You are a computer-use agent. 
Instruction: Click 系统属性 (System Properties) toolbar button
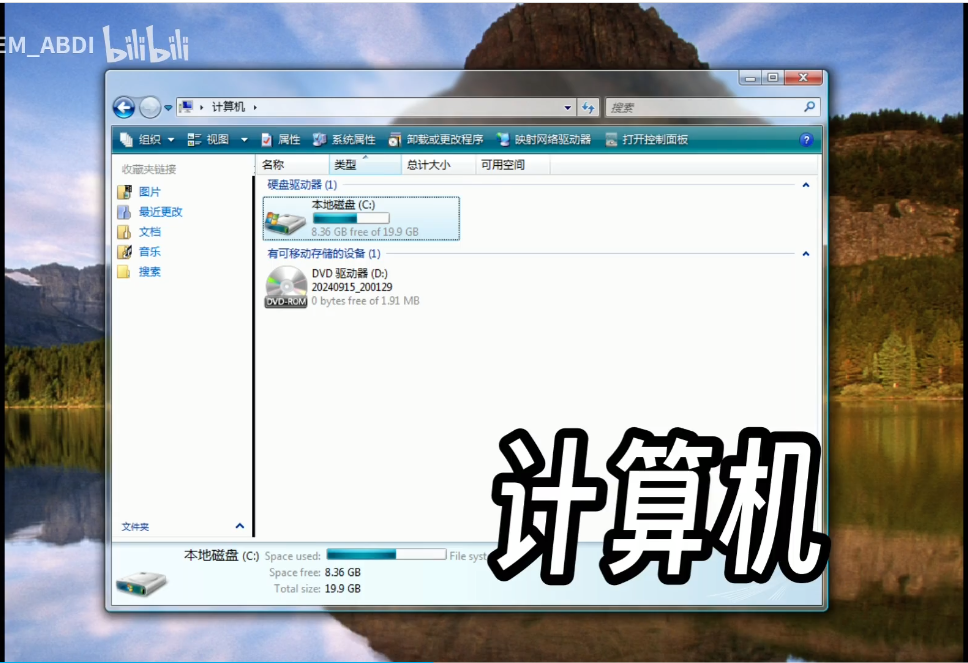(x=344, y=140)
